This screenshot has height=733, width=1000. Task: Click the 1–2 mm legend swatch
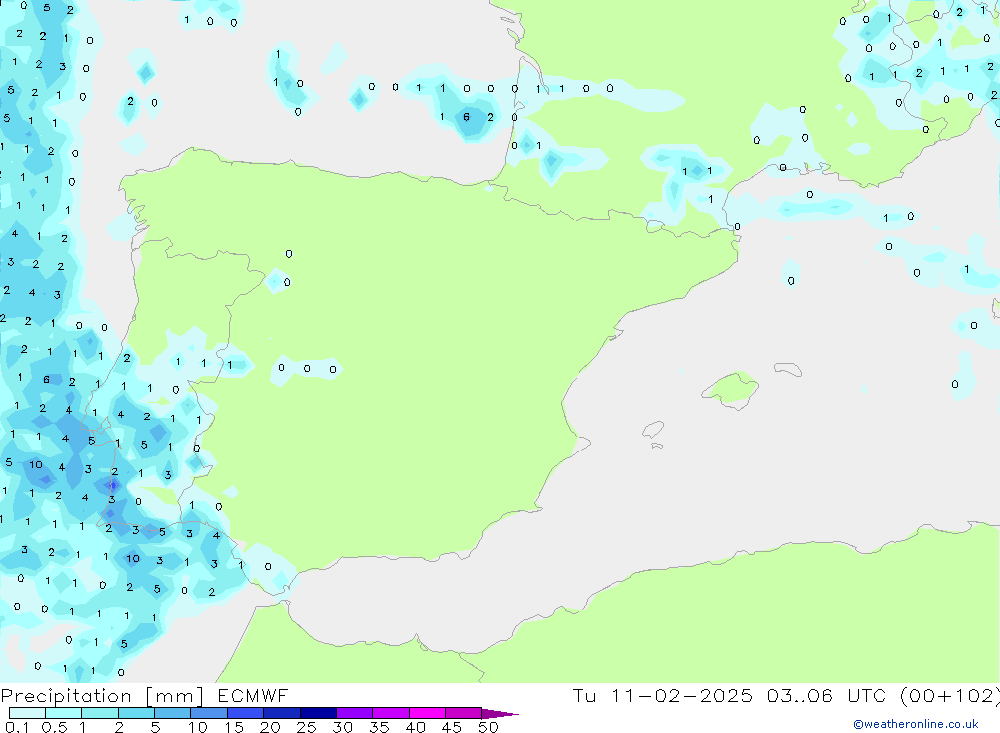click(100, 713)
